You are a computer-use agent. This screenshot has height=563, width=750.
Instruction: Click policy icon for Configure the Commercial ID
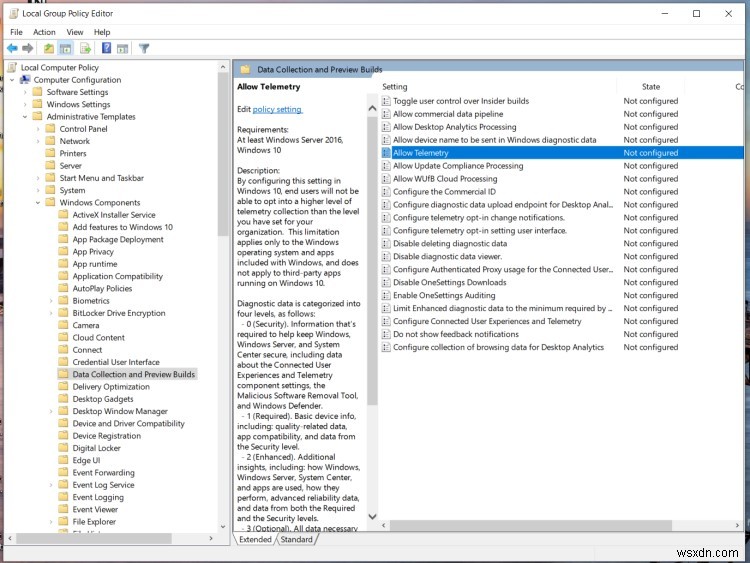(x=386, y=192)
